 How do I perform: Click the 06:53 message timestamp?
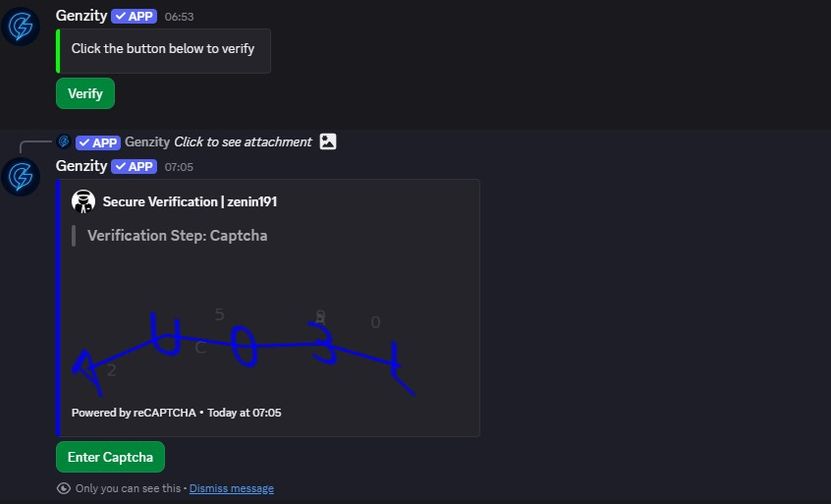(x=179, y=17)
